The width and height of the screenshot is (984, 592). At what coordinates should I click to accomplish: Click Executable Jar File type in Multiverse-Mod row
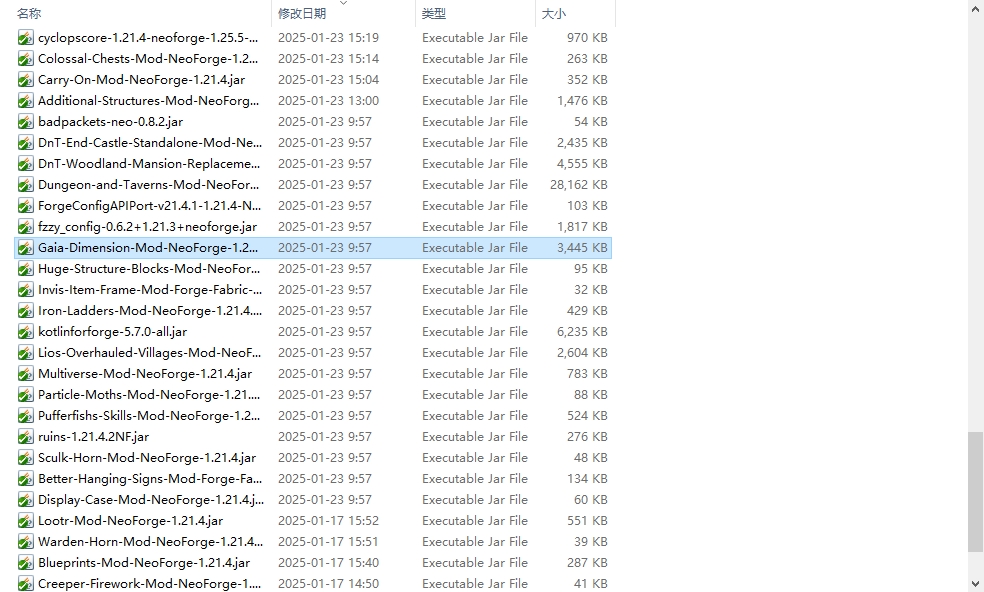(475, 374)
